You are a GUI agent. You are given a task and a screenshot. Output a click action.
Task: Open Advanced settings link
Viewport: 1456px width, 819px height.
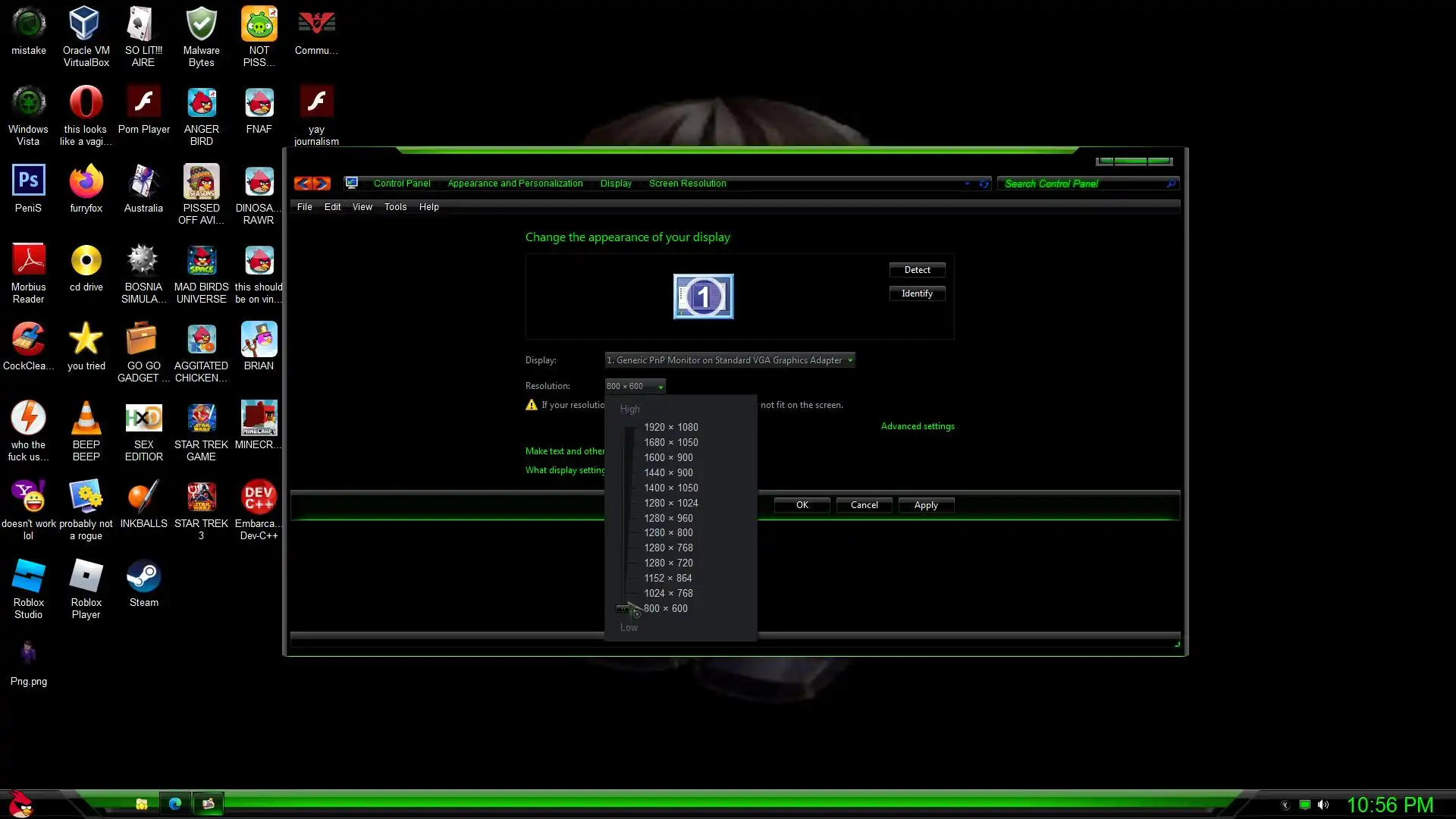[917, 426]
